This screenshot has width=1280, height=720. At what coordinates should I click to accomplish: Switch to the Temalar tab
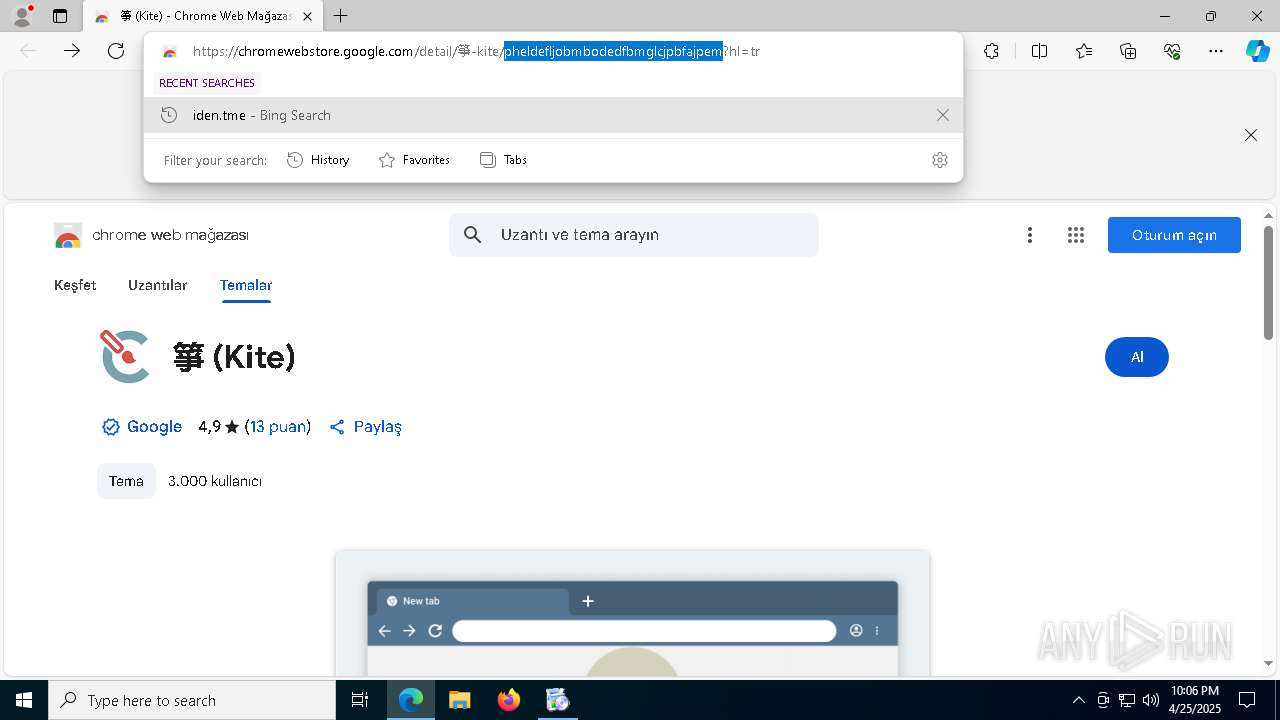[246, 285]
